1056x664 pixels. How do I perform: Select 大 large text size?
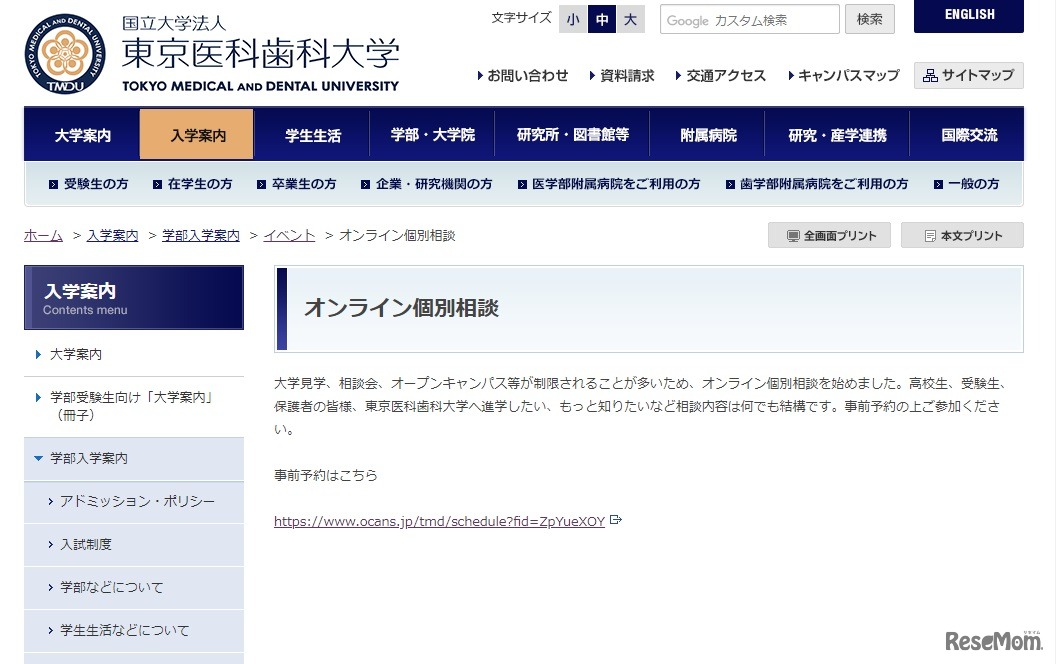(x=630, y=18)
